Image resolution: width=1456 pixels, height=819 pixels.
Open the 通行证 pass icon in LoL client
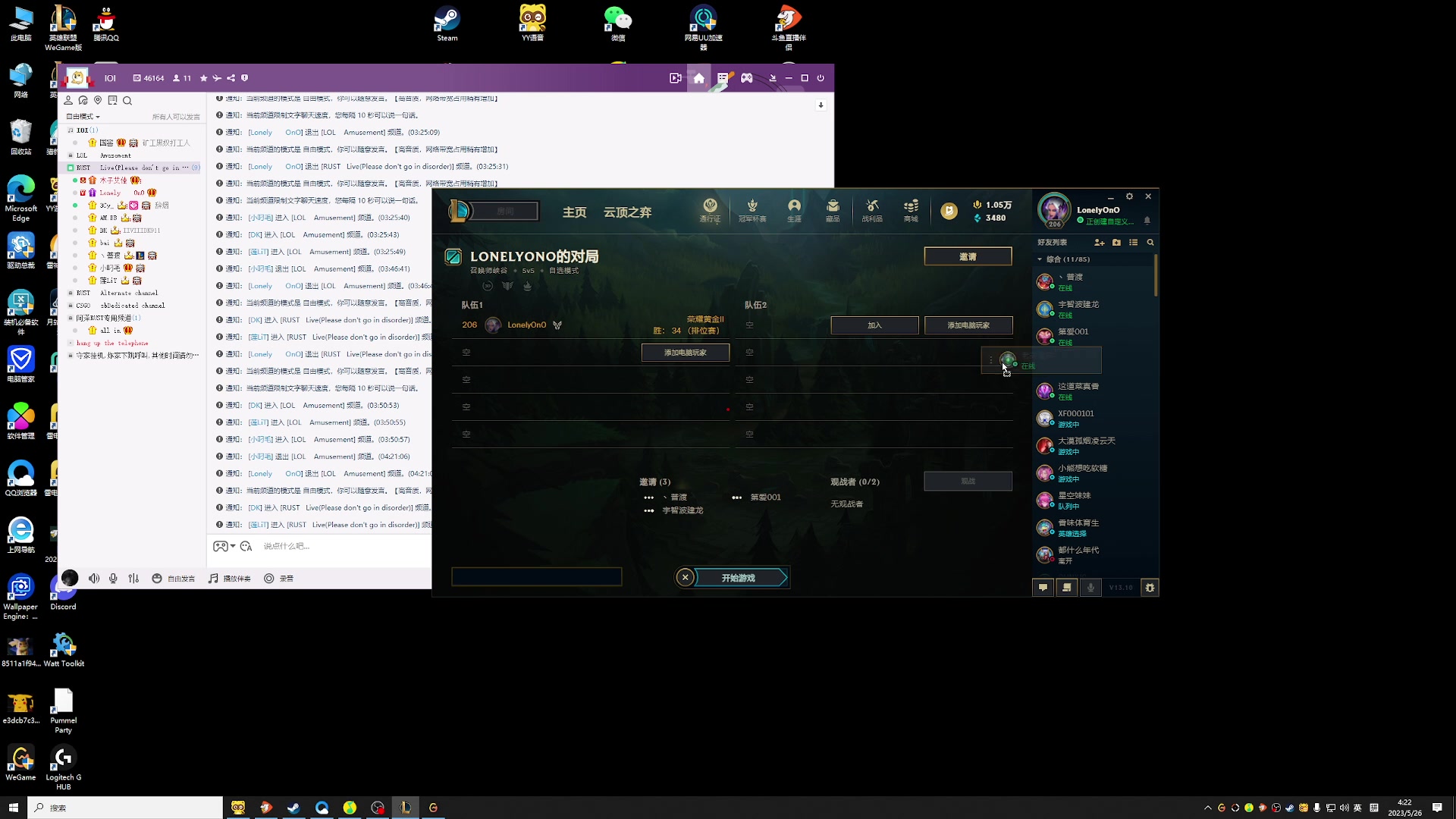[x=710, y=210]
